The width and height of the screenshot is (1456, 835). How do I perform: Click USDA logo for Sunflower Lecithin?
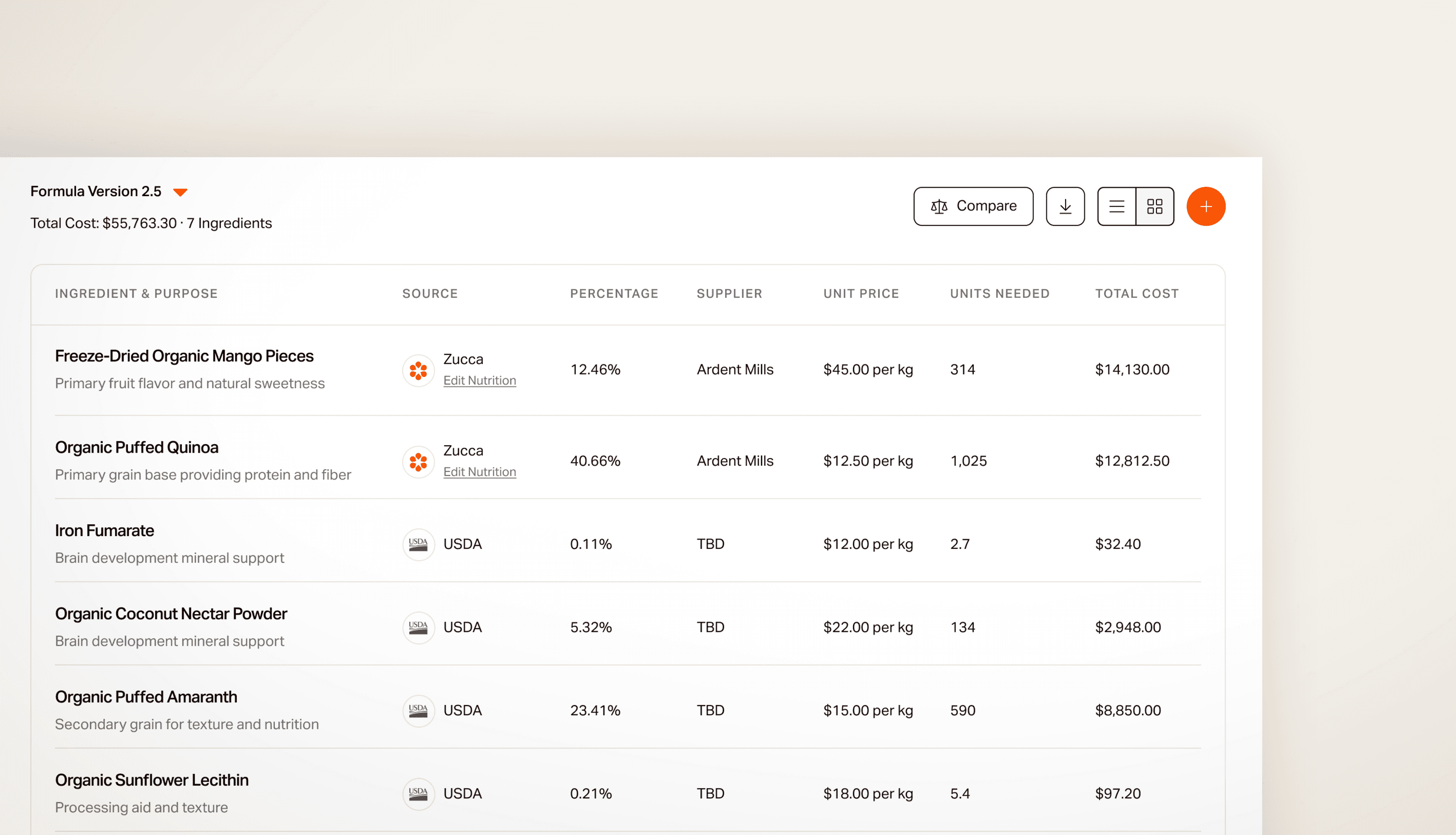[418, 793]
